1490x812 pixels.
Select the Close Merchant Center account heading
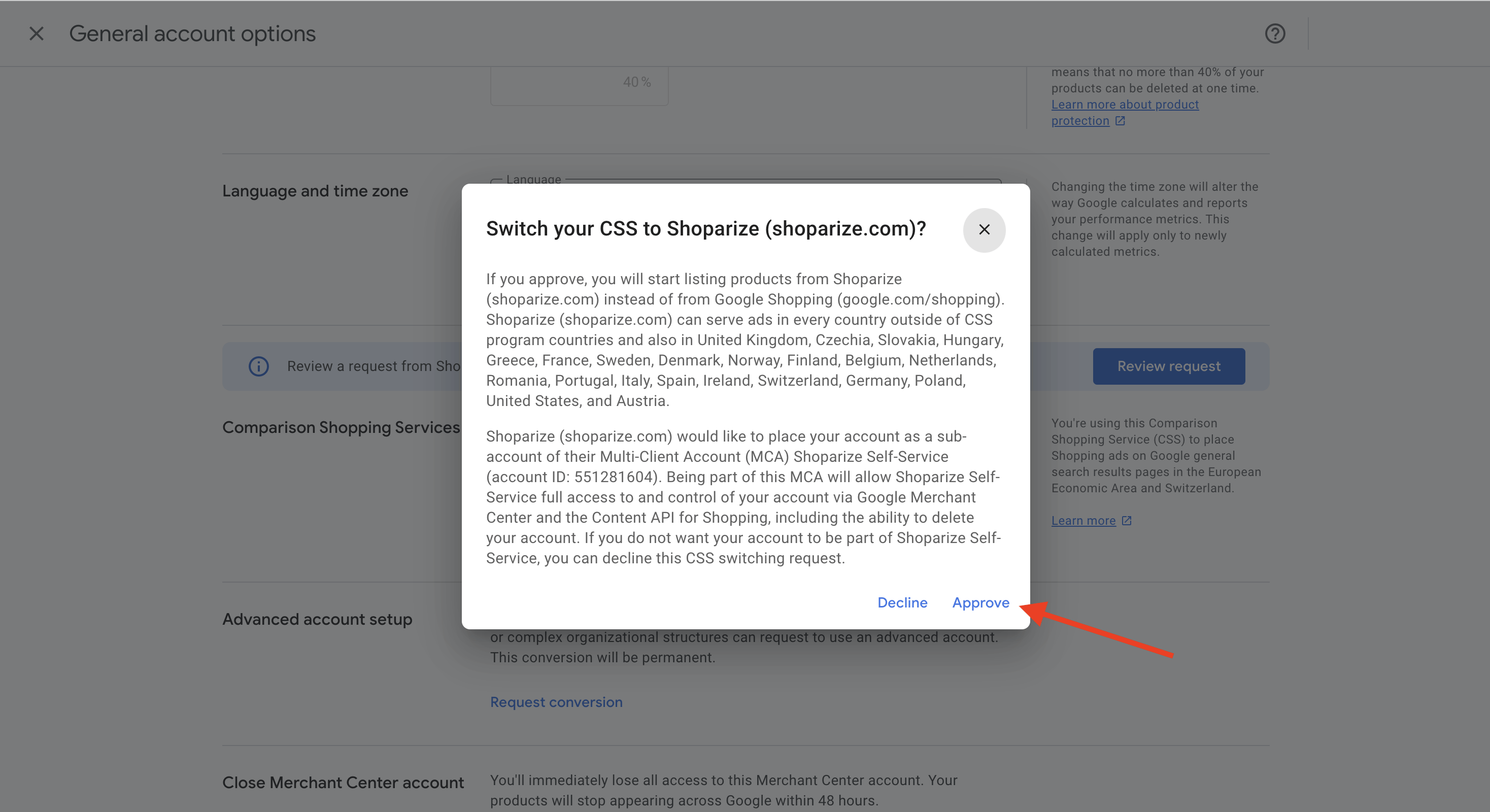click(343, 783)
